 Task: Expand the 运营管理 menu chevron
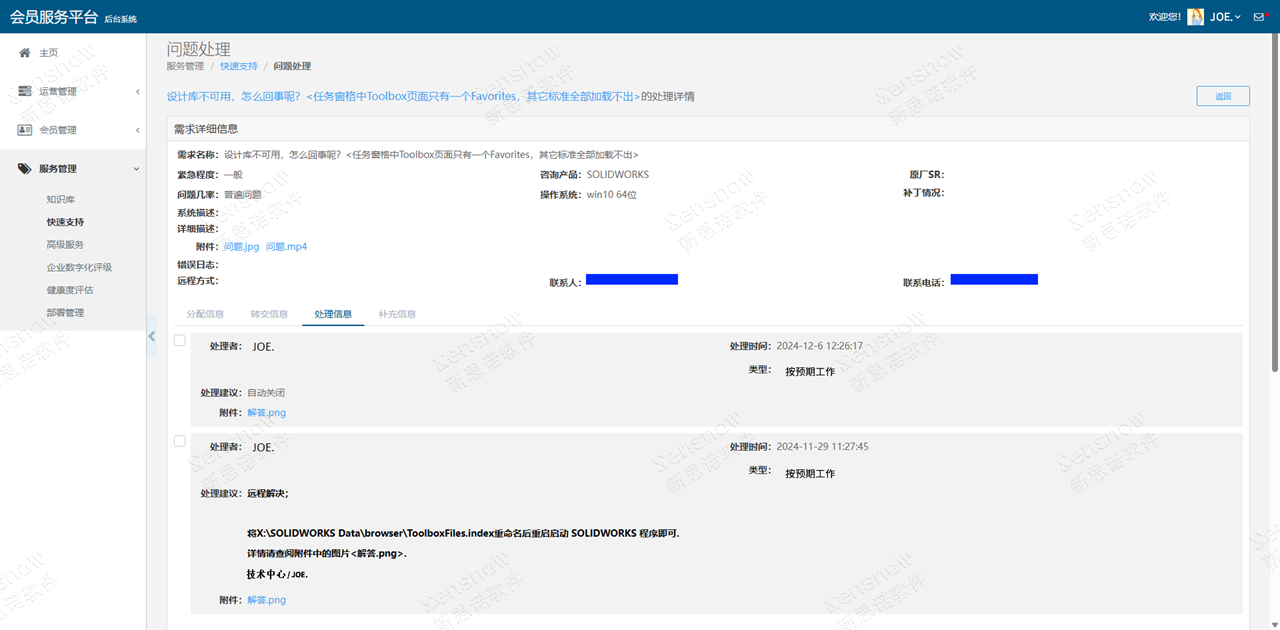pos(137,92)
